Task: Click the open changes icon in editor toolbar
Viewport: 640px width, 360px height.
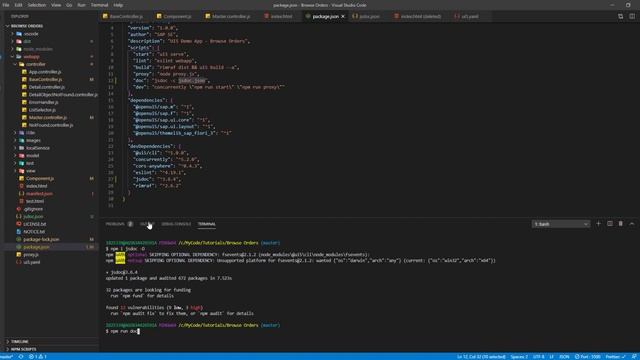Action: click(x=620, y=16)
